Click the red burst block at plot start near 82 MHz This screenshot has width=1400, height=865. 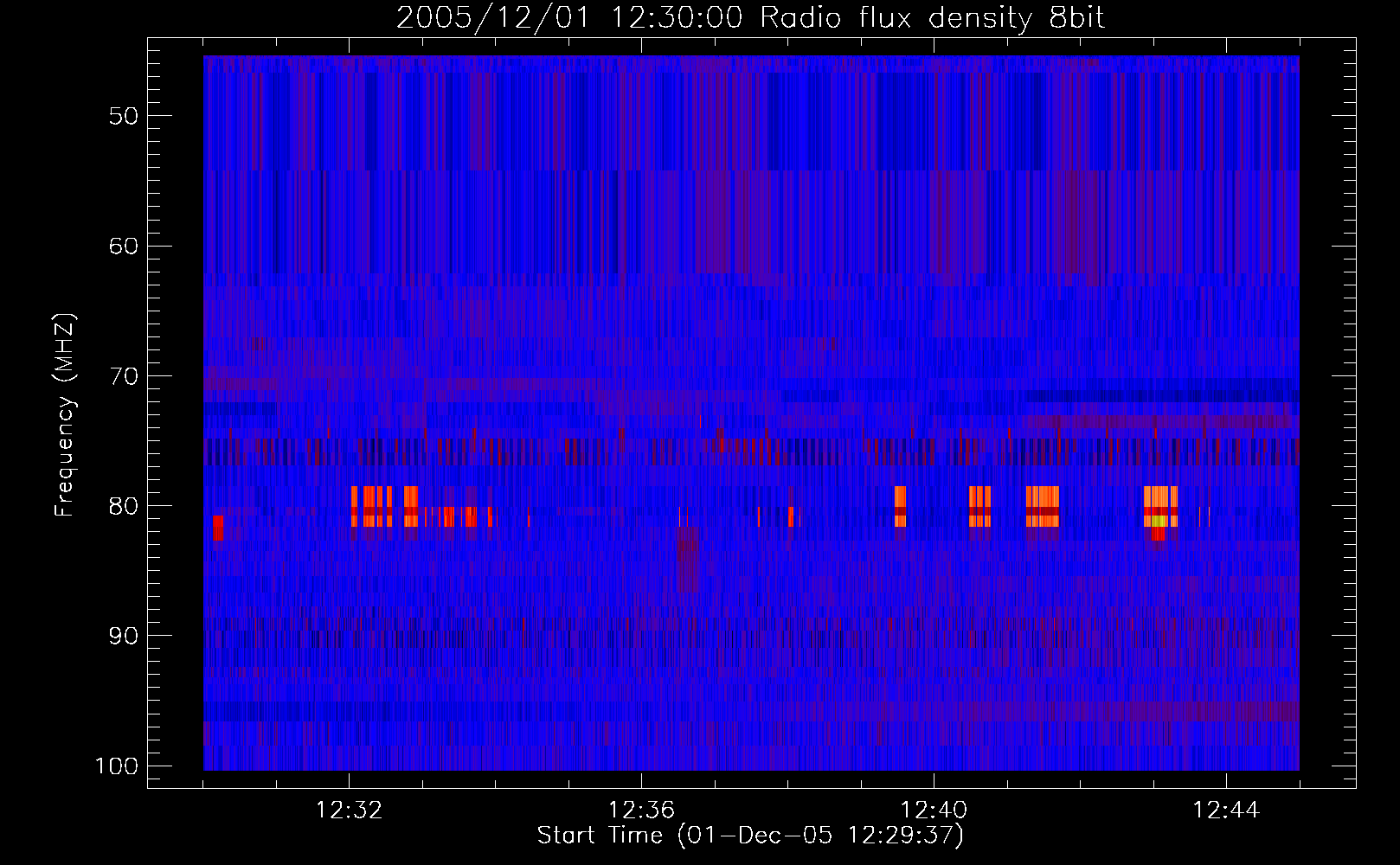coord(218,528)
